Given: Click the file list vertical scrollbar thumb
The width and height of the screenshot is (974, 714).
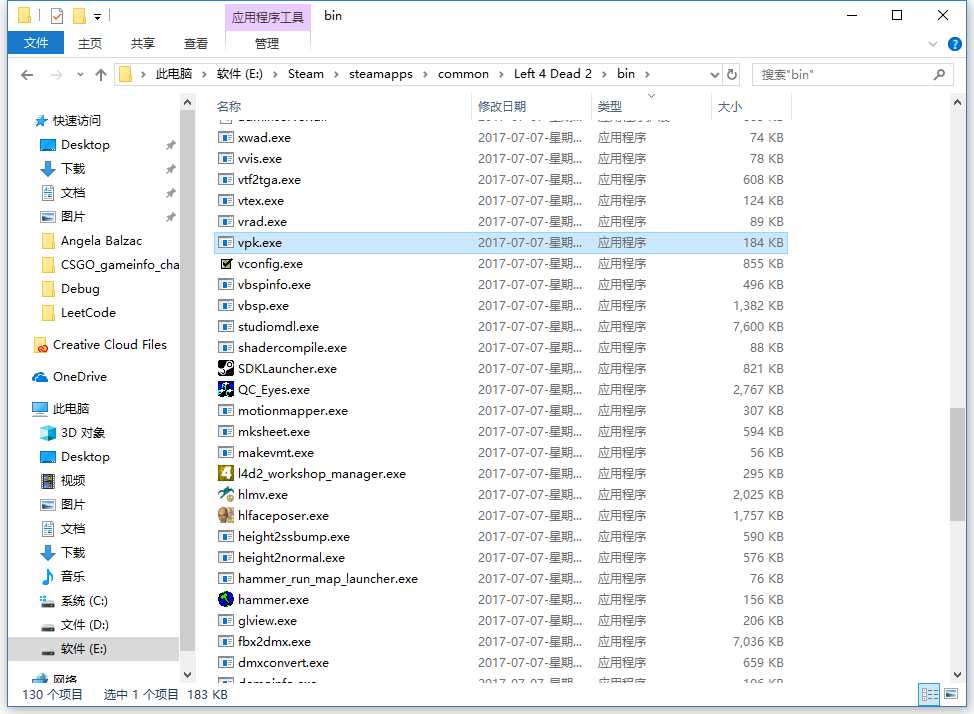Looking at the screenshot, I should [x=957, y=465].
